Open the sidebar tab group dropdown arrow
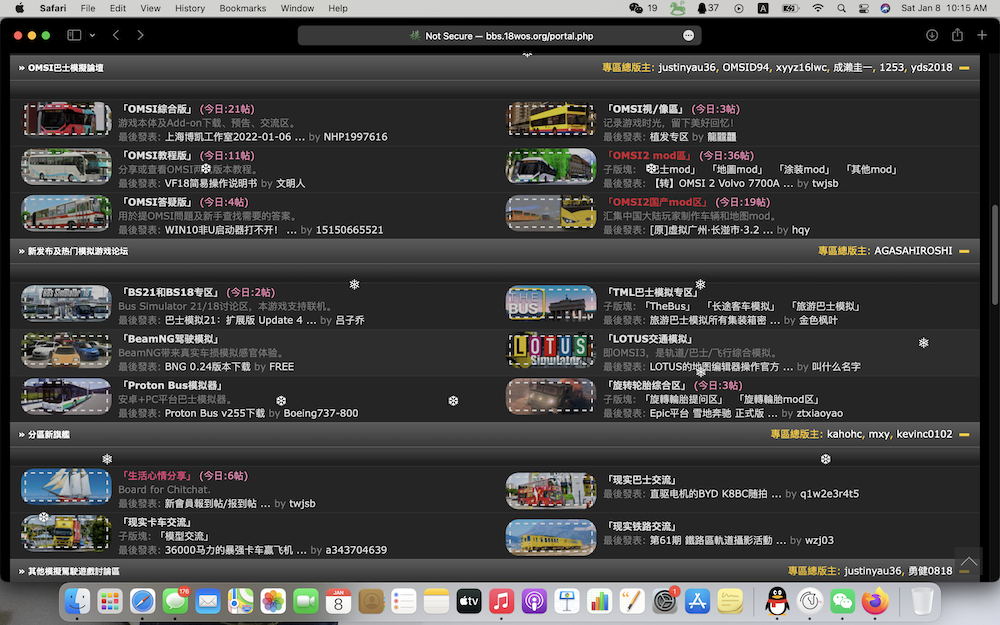The image size is (1000, 625). 92,35
